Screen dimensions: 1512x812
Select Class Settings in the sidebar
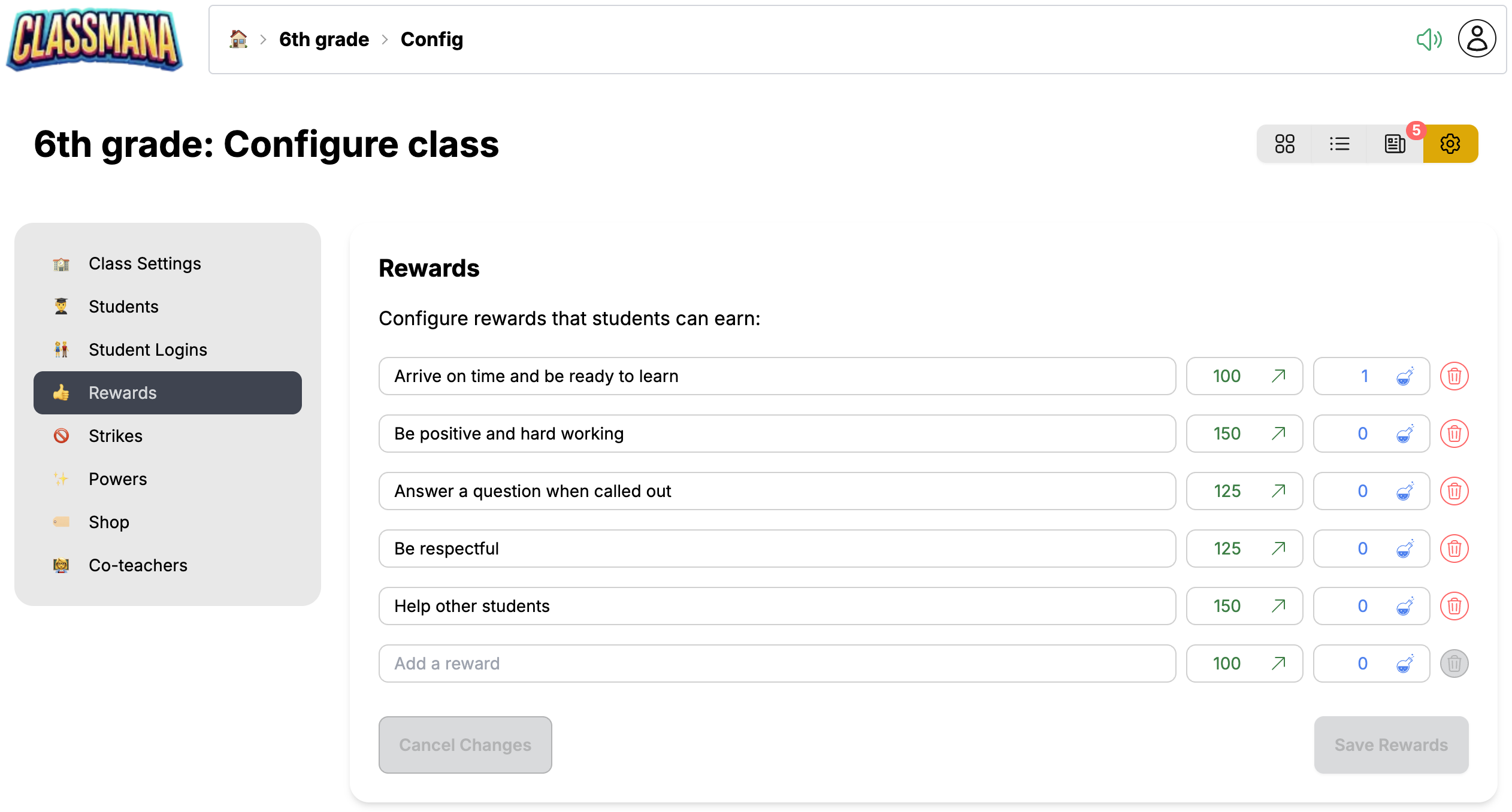tap(144, 263)
